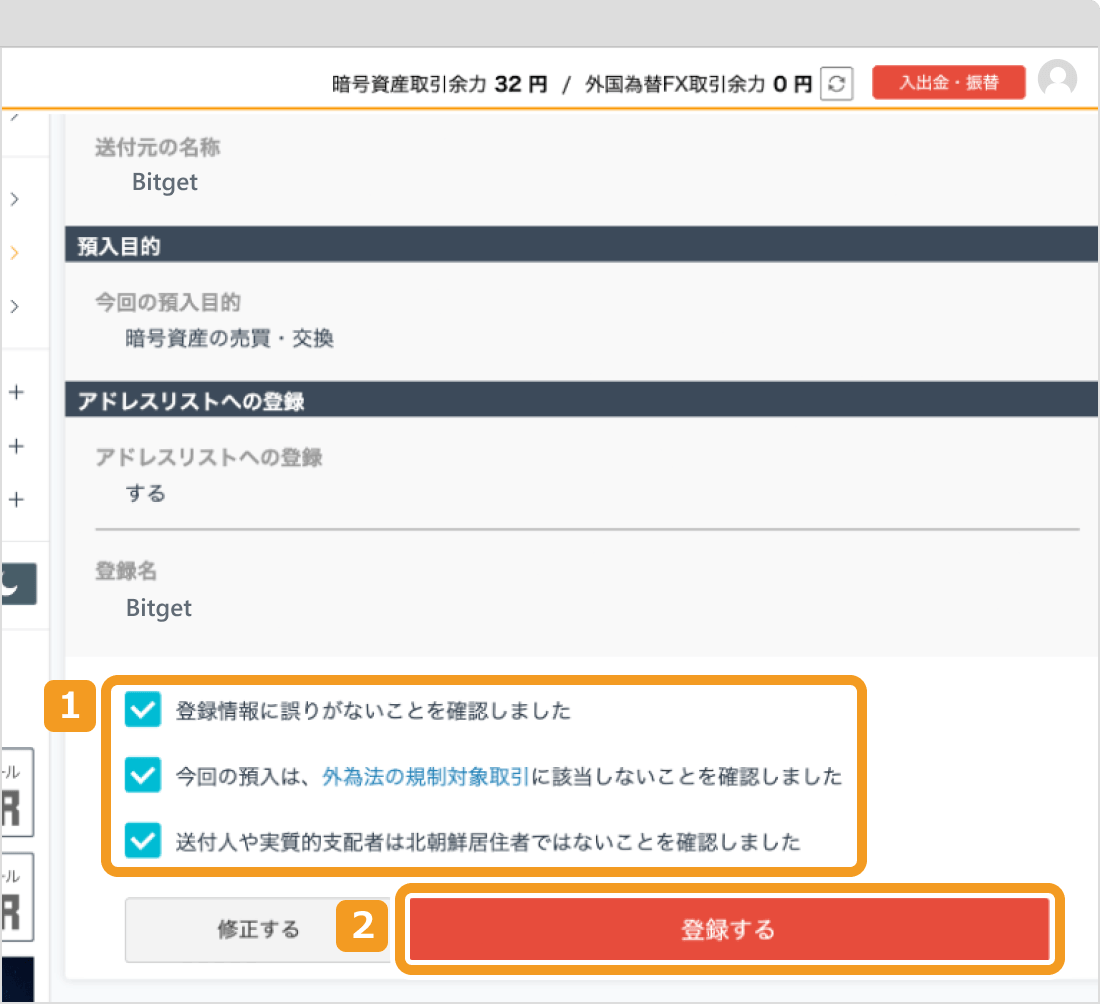Expand the first sidebar chevron item
Viewport: 1100px width, 1004px height.
13,199
